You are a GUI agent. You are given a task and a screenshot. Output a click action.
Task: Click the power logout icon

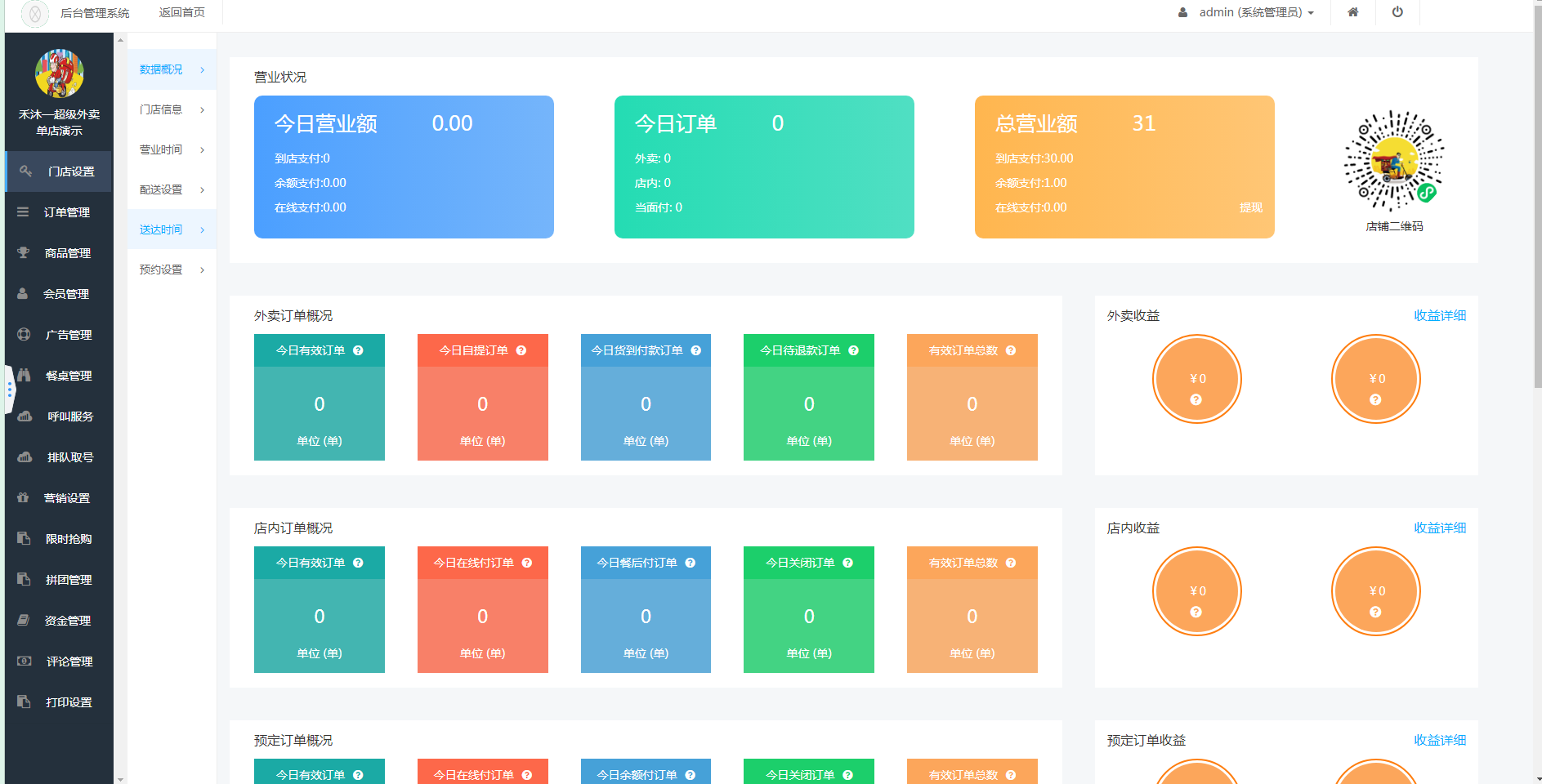pyautogui.click(x=1397, y=12)
